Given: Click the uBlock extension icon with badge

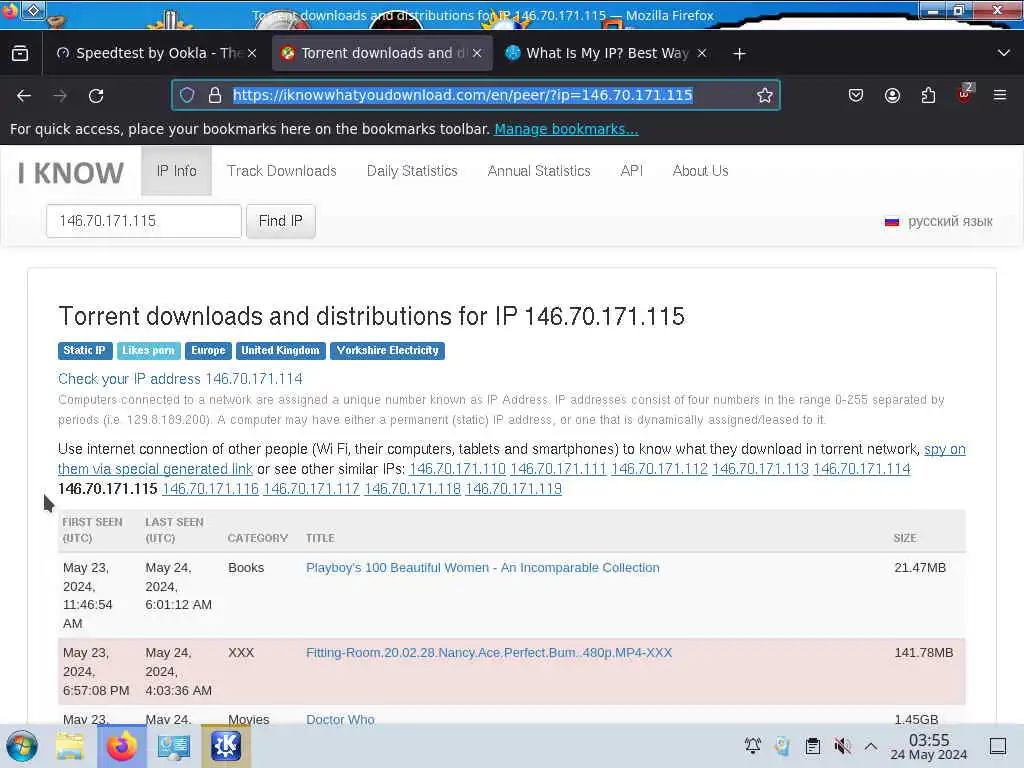Looking at the screenshot, I should click(965, 94).
